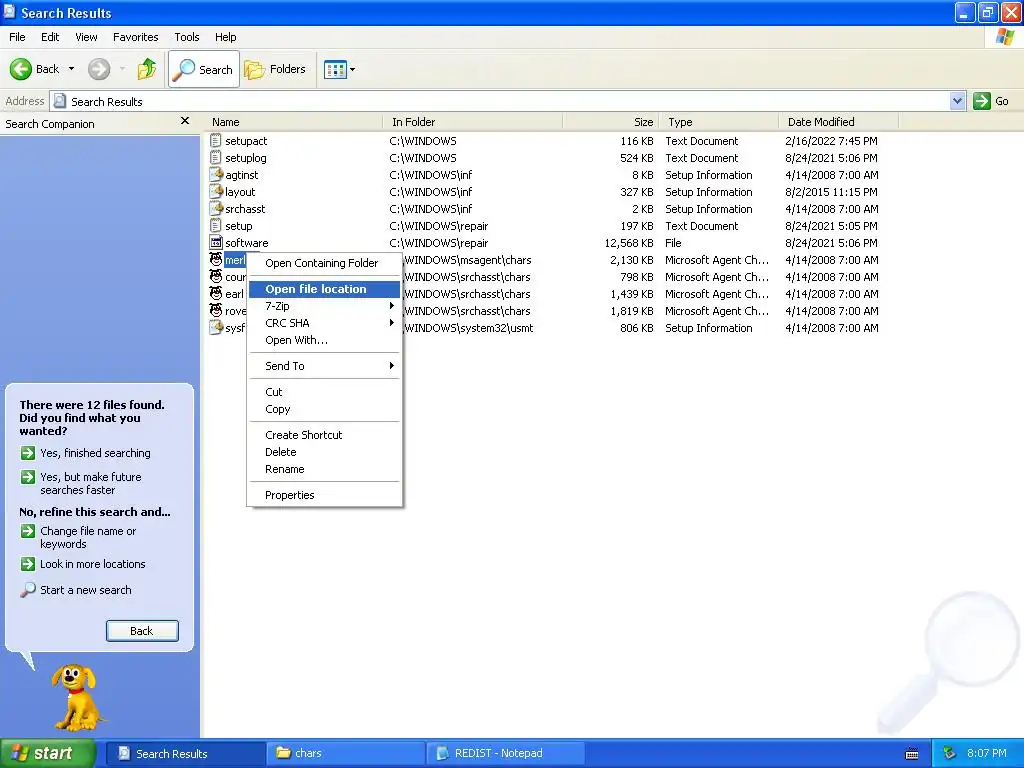
Task: Open the View menu
Action: click(x=86, y=37)
